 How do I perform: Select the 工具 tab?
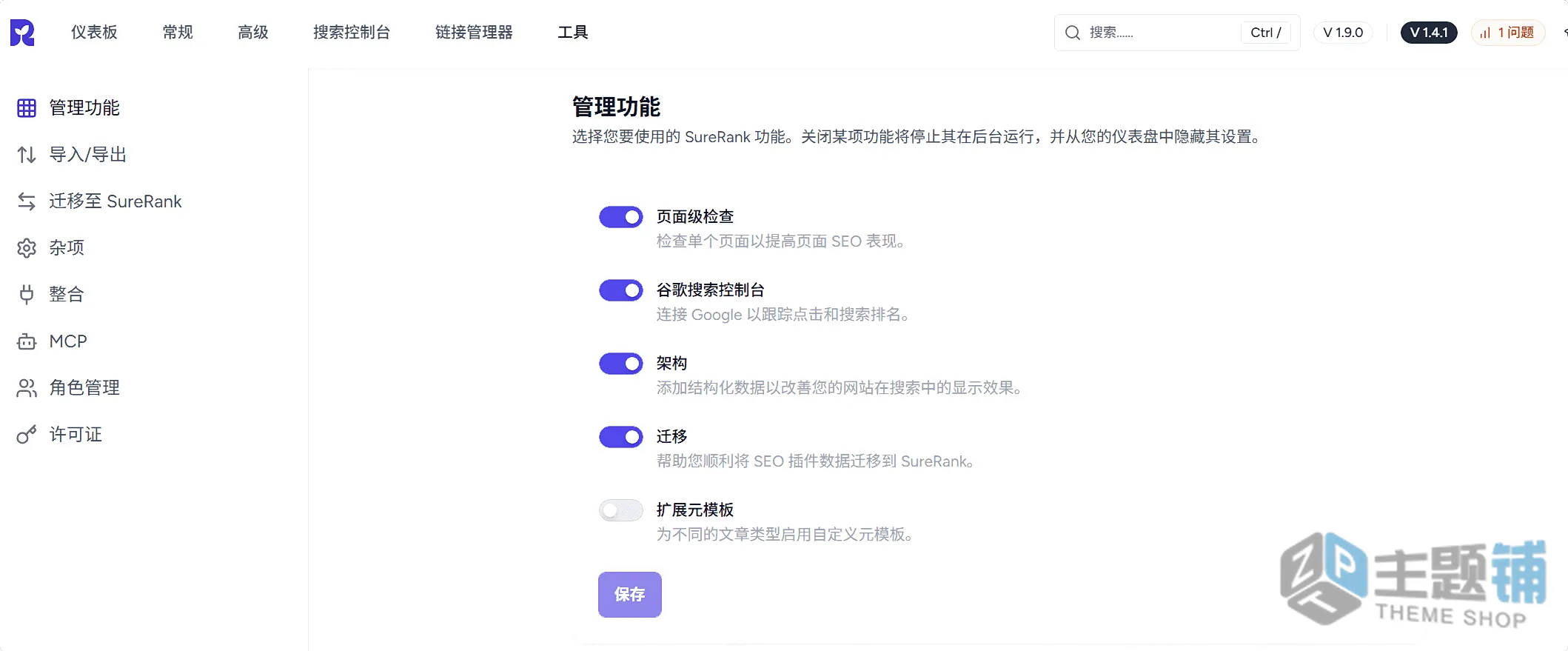pos(573,33)
